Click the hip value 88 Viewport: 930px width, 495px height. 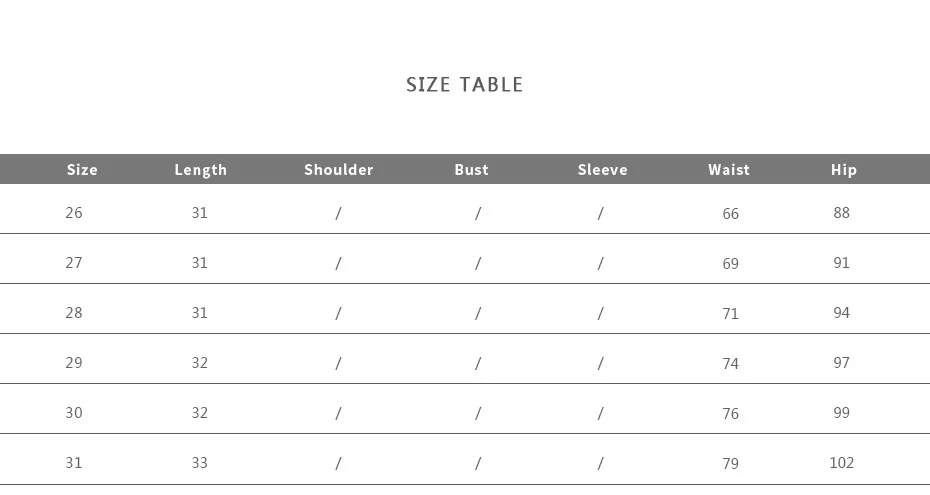click(841, 213)
